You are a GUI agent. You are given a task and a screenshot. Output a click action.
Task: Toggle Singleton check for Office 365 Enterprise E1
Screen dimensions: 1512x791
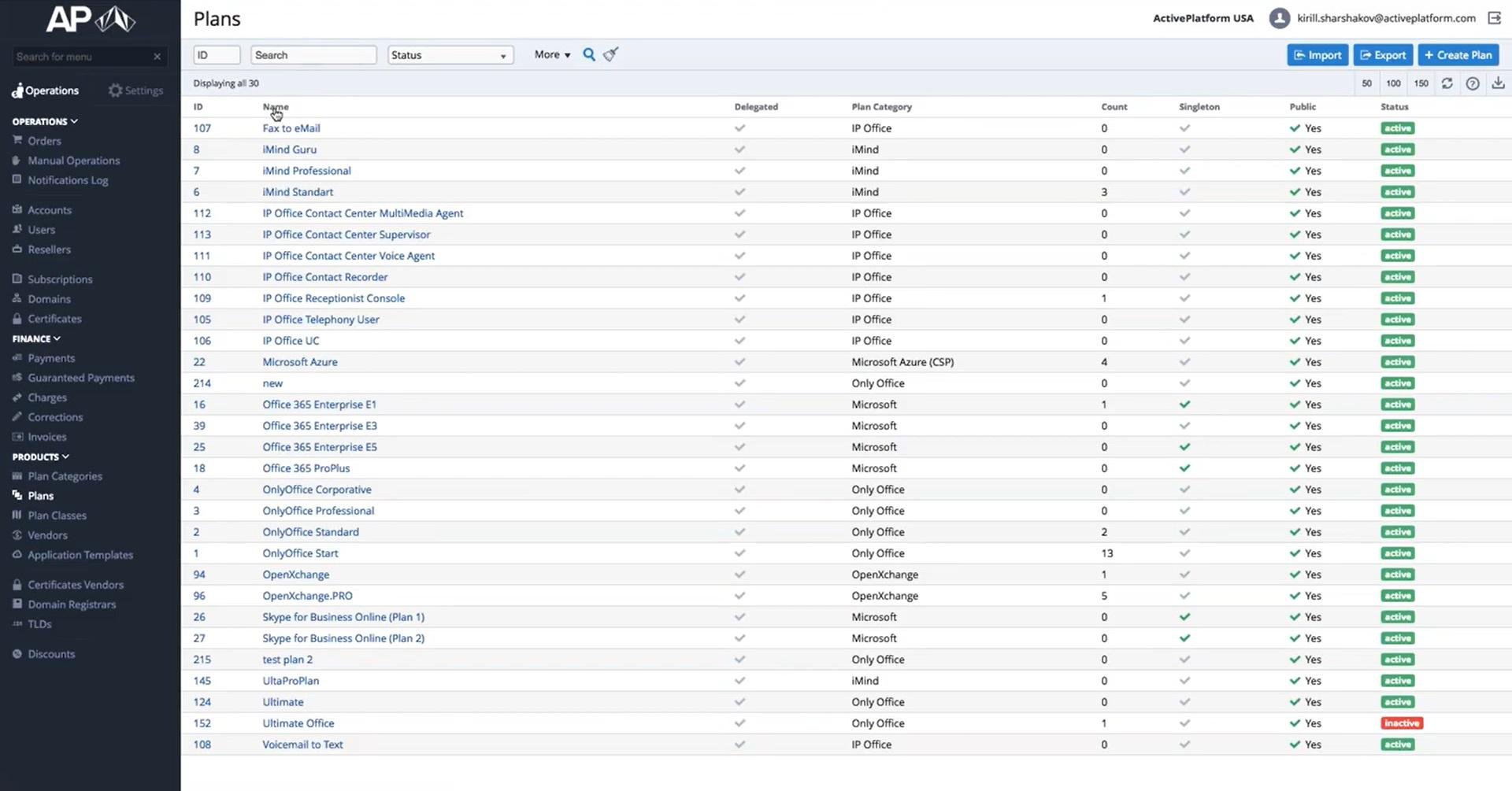coord(1184,405)
